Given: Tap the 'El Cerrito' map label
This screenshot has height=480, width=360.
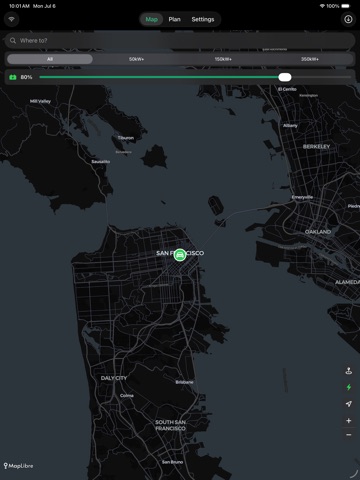Looking at the screenshot, I should 287,89.
